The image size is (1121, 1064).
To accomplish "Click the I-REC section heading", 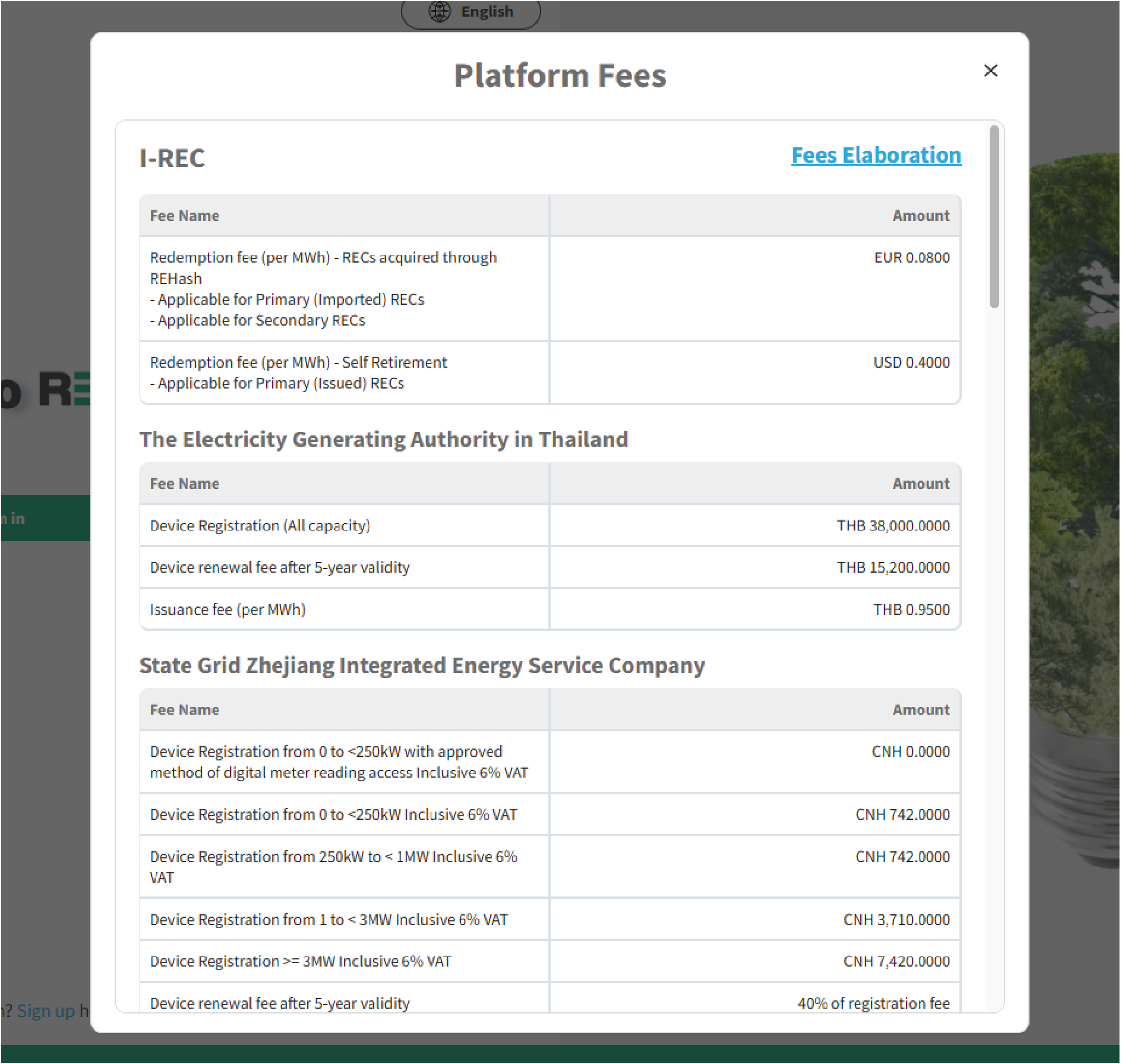I will (x=172, y=158).
